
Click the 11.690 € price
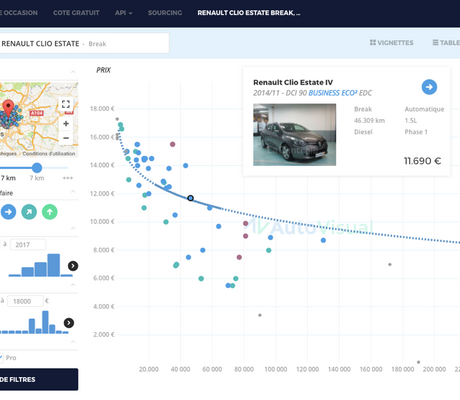click(x=423, y=161)
